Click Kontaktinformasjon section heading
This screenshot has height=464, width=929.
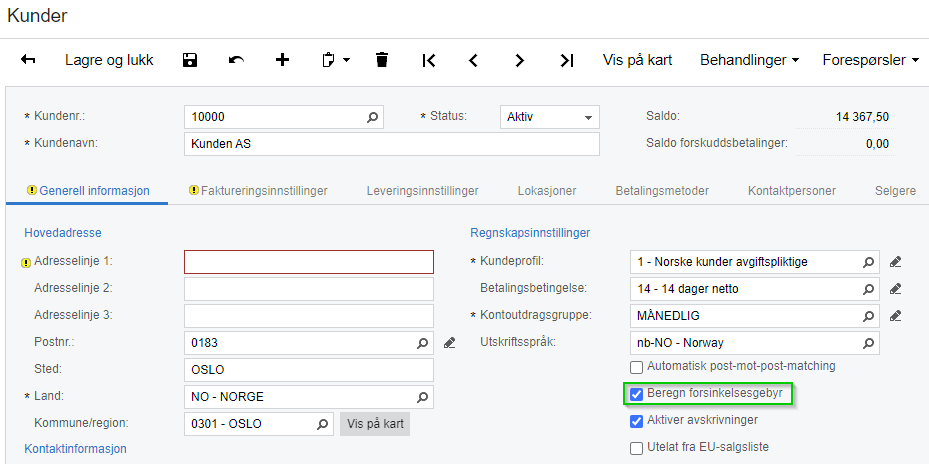pos(75,449)
